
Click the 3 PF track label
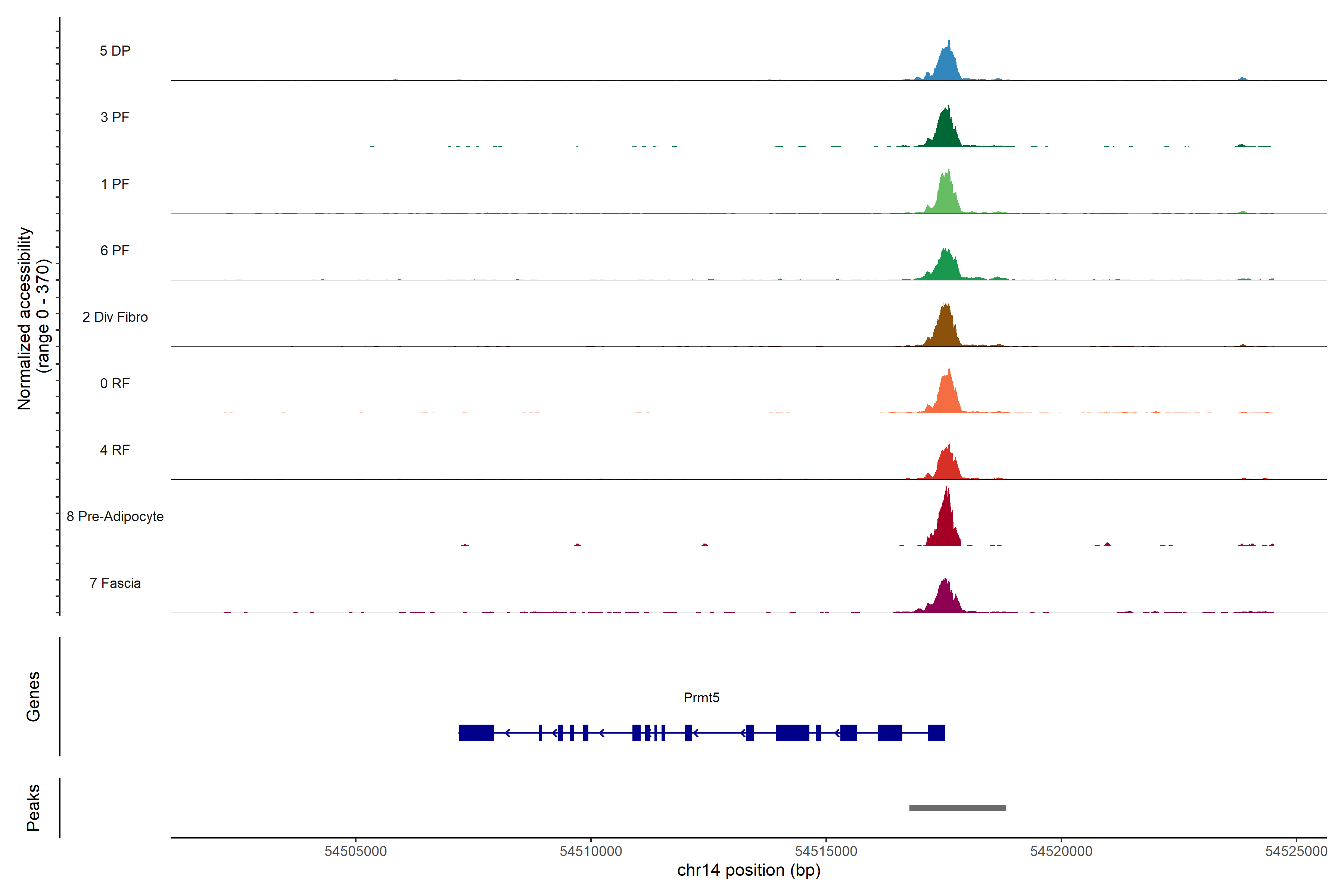(x=115, y=117)
